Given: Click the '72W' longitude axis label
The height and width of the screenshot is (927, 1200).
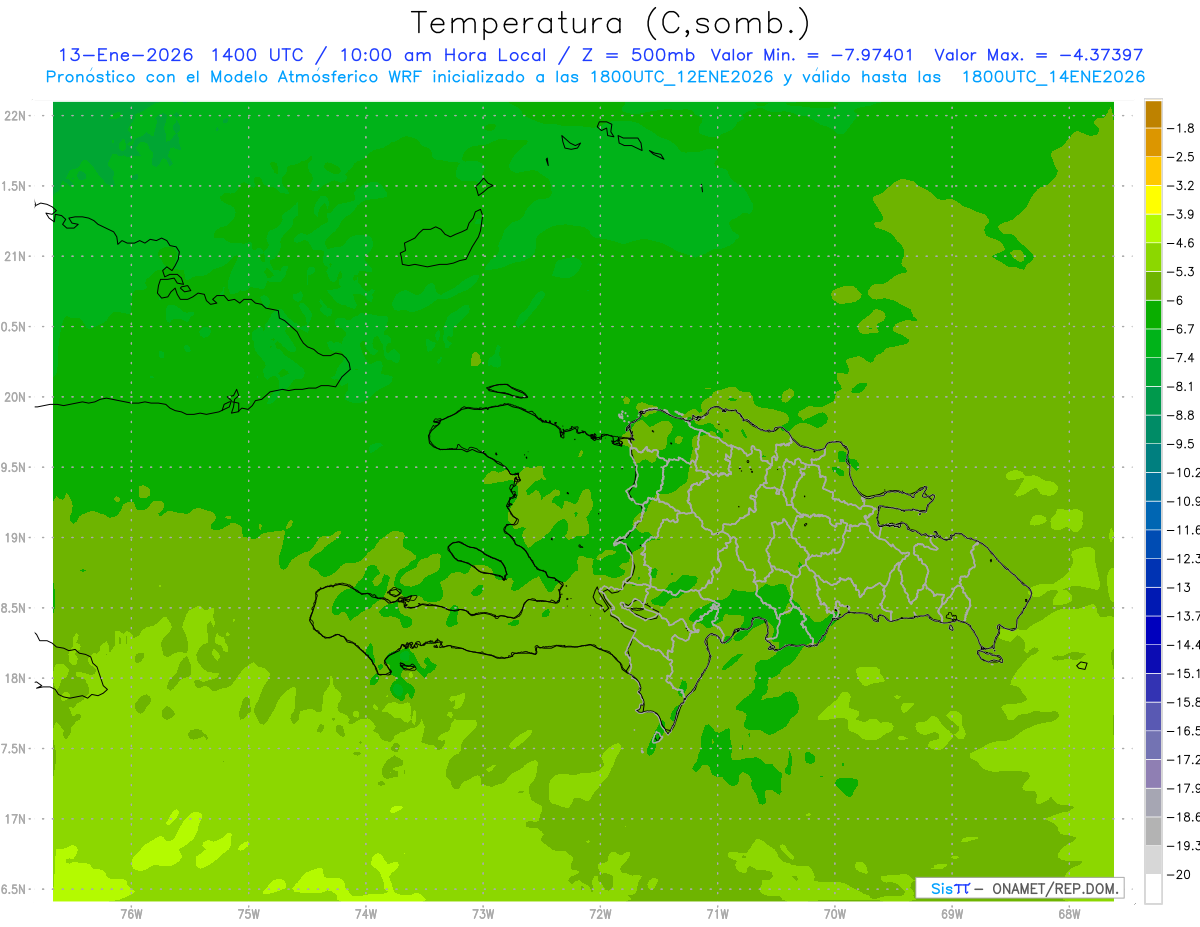Looking at the screenshot, I should pos(600,914).
